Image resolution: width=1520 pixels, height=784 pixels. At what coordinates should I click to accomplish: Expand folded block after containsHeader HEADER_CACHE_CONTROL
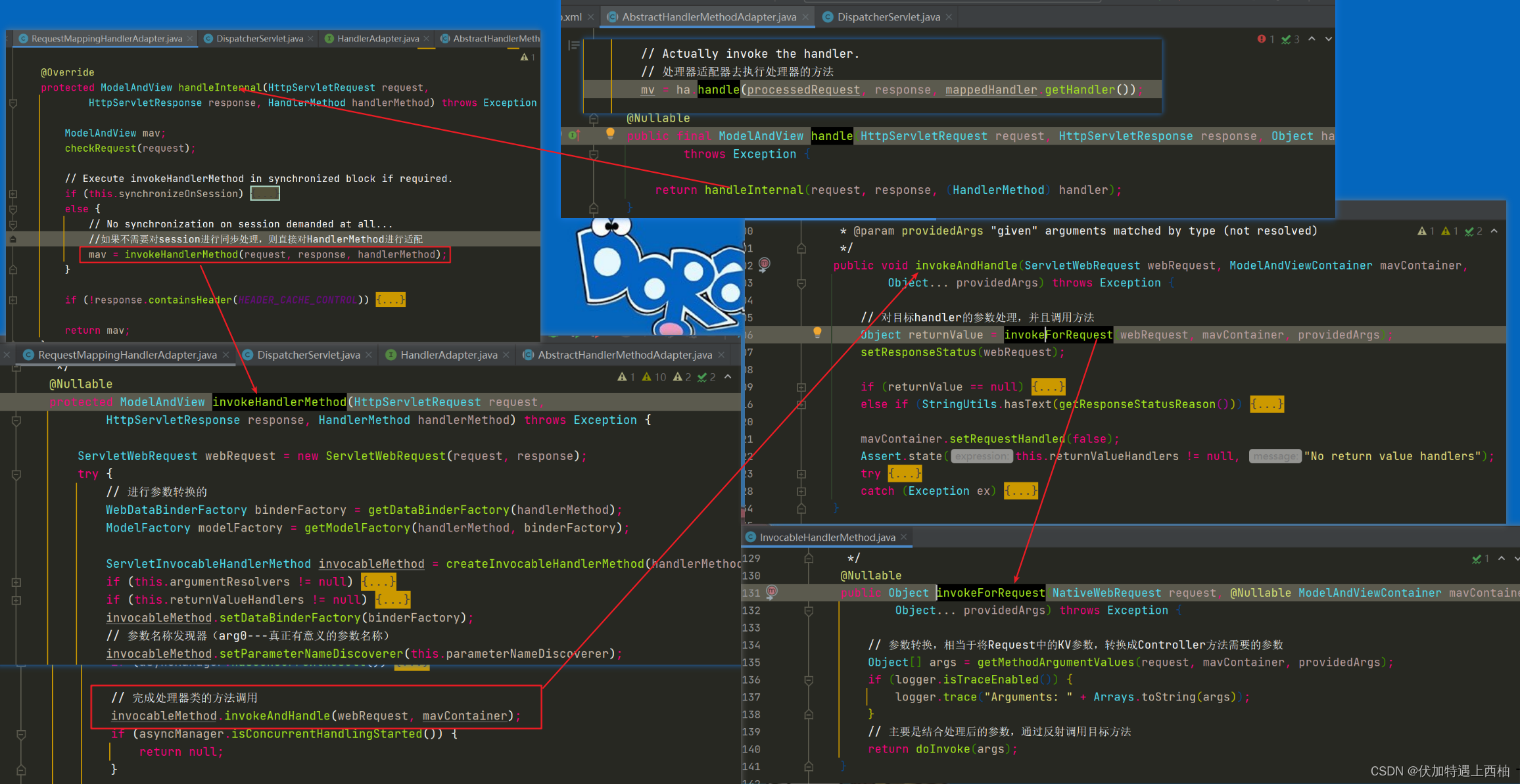point(391,300)
